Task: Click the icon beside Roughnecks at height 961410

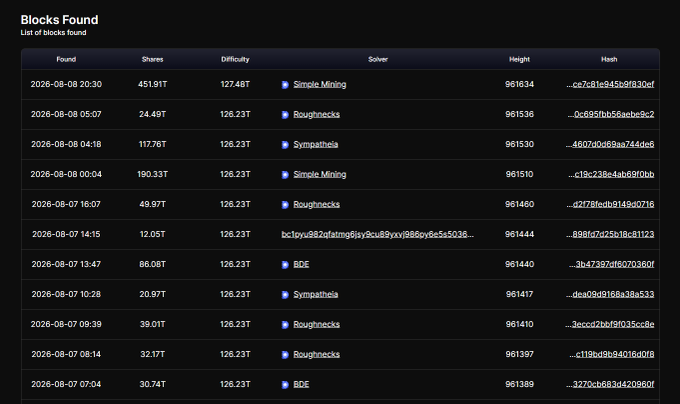Action: pyautogui.click(x=285, y=324)
